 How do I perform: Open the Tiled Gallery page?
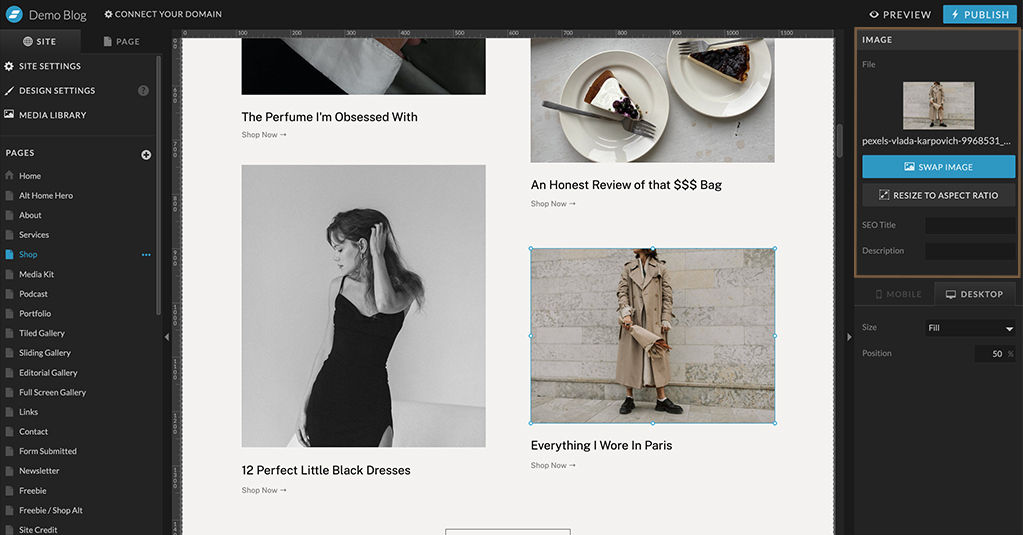tap(42, 333)
